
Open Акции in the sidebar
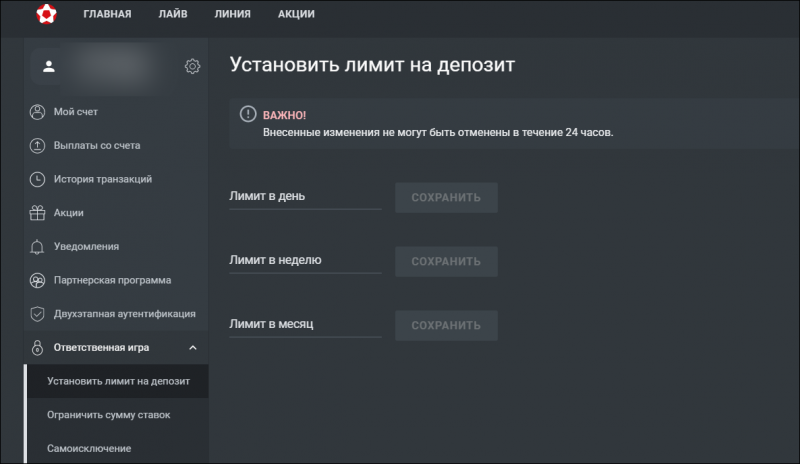tap(68, 213)
